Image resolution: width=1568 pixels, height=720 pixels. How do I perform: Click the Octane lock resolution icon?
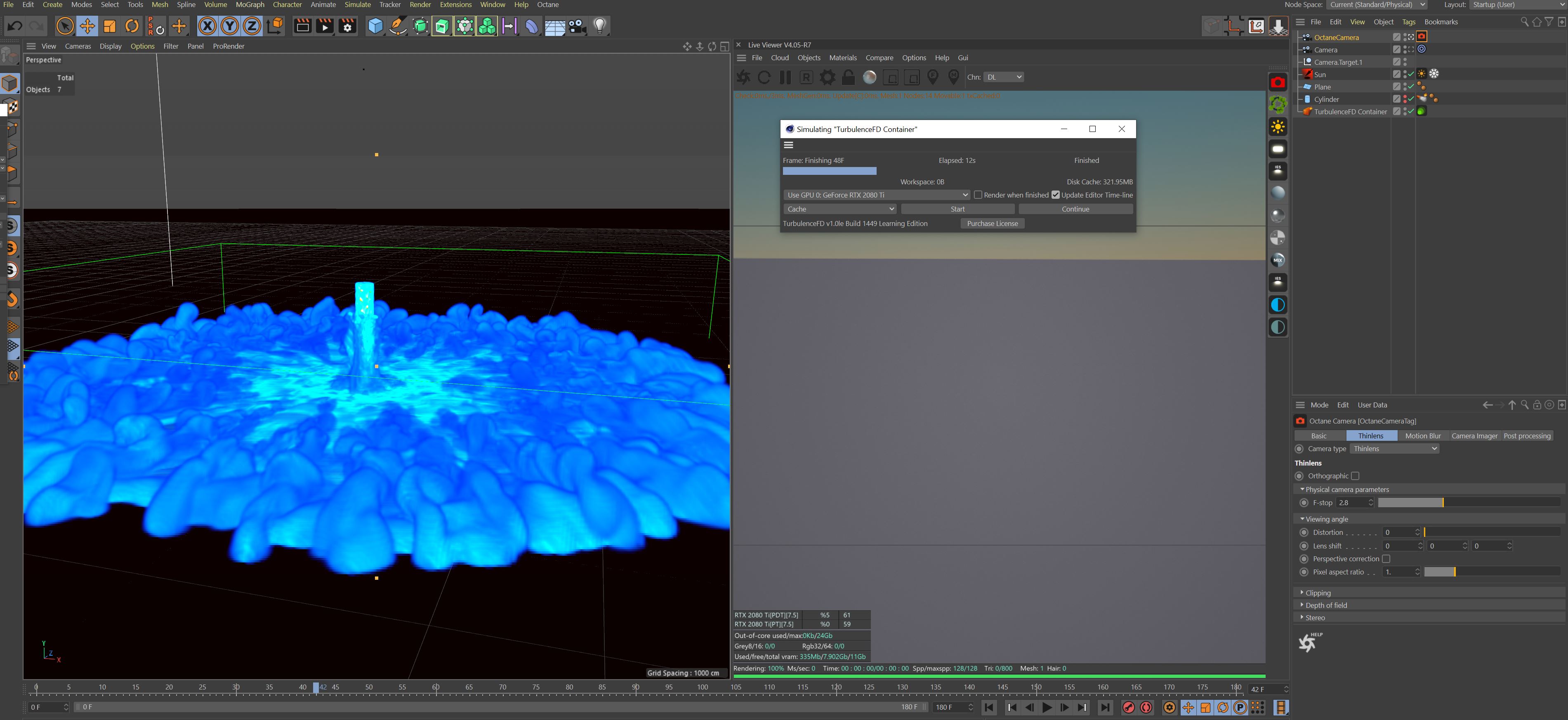pyautogui.click(x=849, y=77)
